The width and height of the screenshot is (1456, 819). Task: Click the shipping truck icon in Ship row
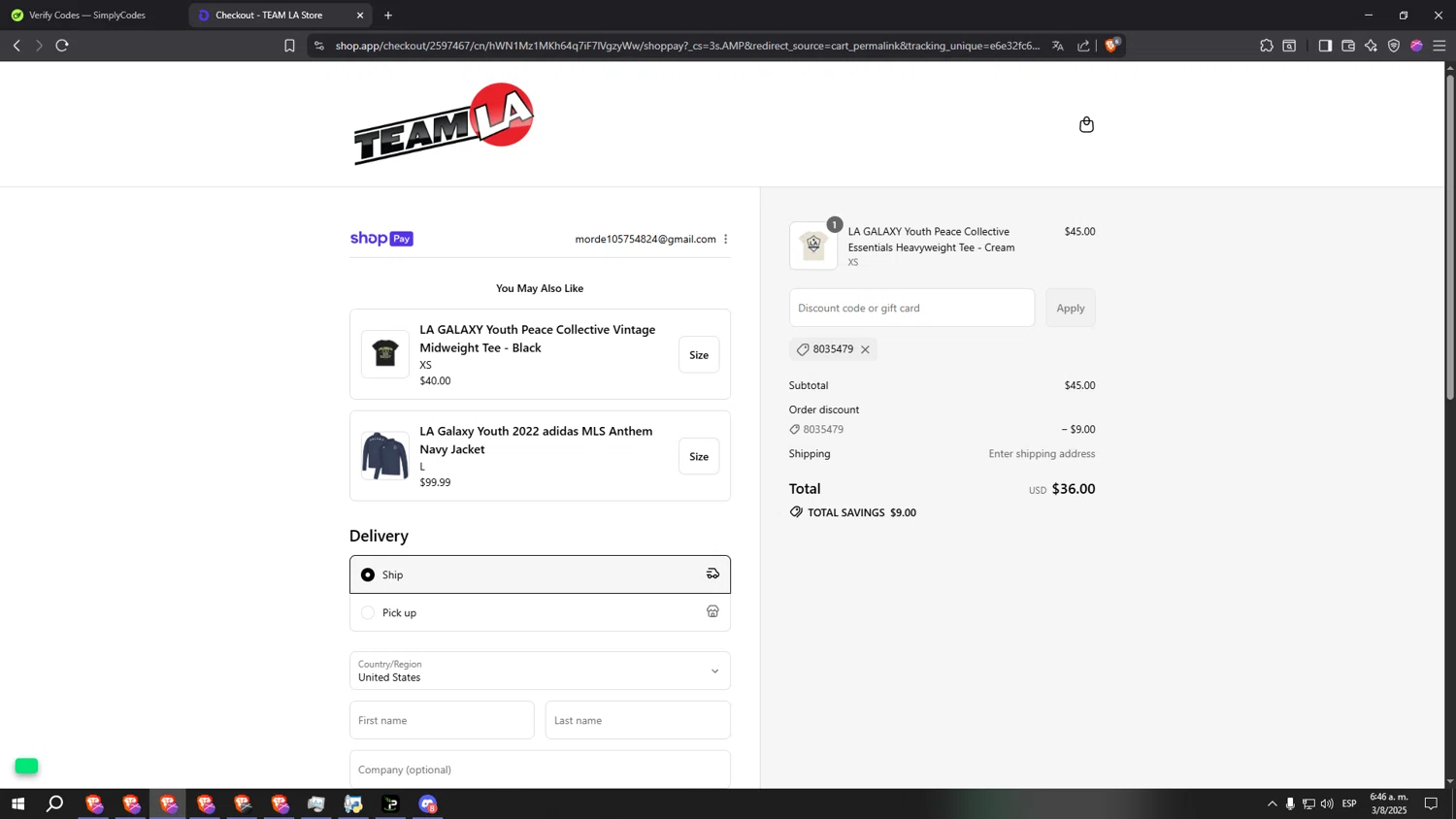(x=712, y=573)
